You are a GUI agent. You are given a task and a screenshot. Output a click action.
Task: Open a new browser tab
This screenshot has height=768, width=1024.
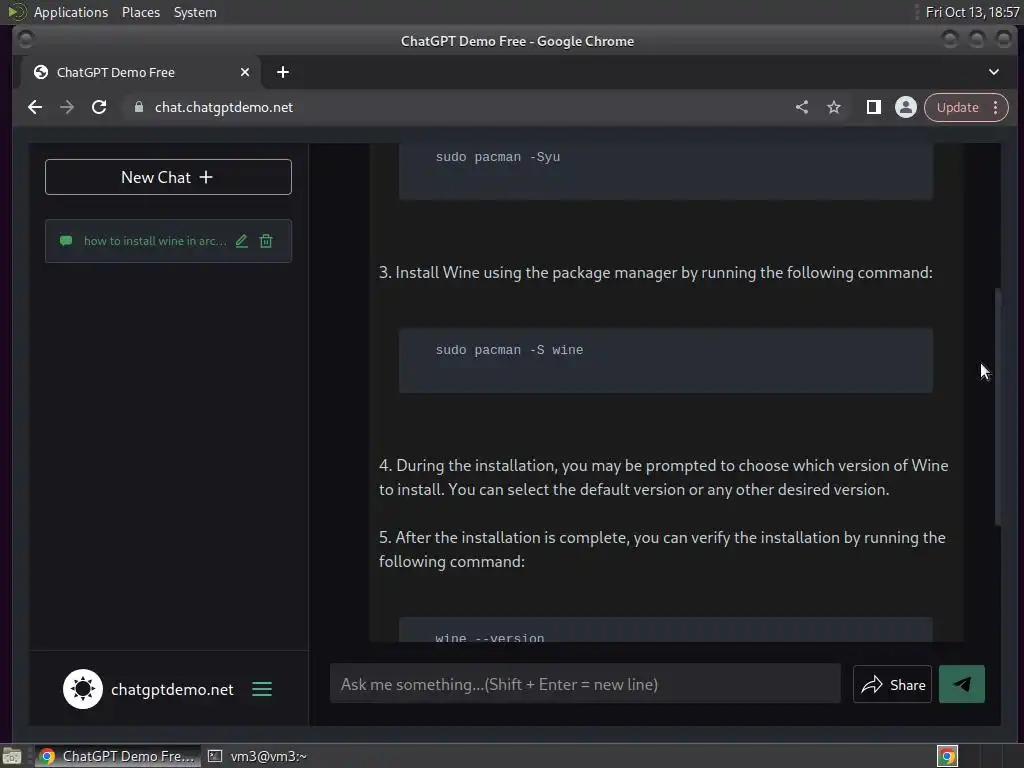[283, 72]
